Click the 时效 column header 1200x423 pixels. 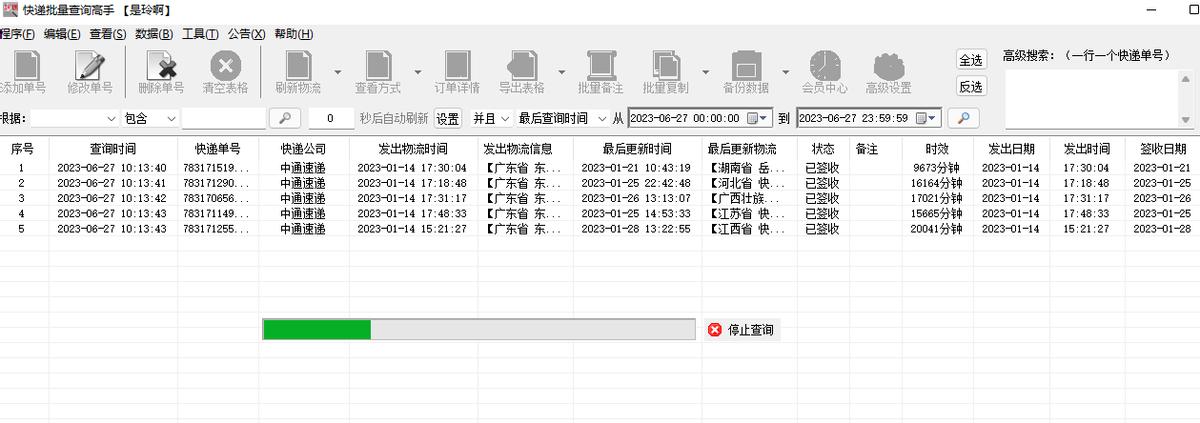pos(937,148)
